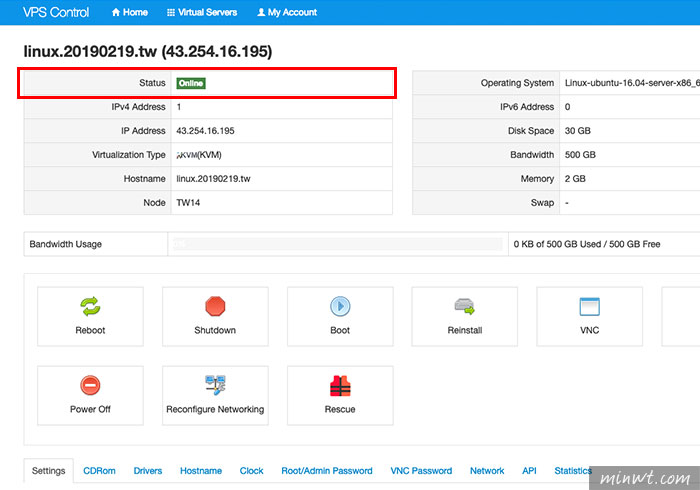Click the Shutdown button label
Screen dimensions: 700x490
click(215, 330)
